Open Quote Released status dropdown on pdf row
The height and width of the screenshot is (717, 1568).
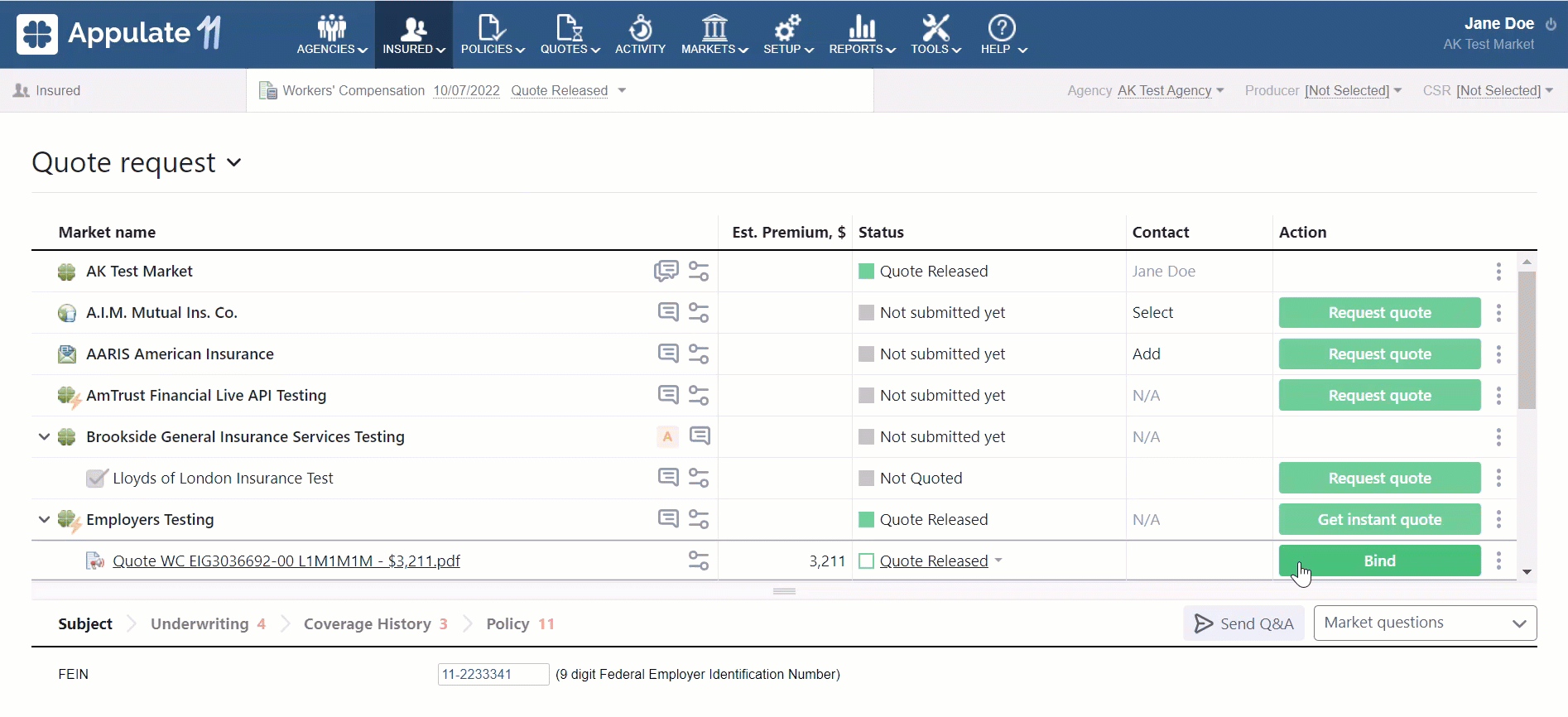tap(998, 561)
